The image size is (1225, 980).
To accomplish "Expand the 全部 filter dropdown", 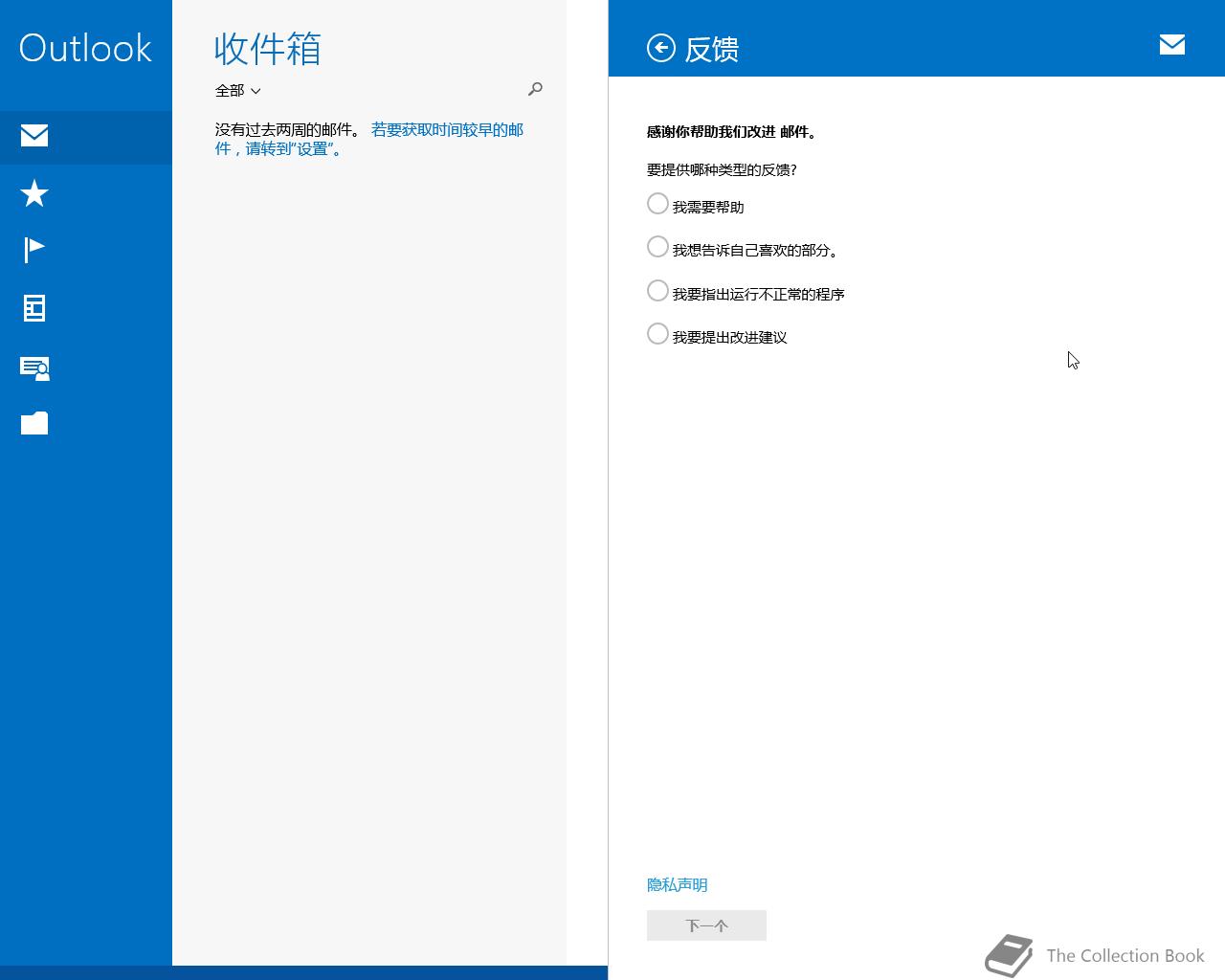I will [238, 91].
